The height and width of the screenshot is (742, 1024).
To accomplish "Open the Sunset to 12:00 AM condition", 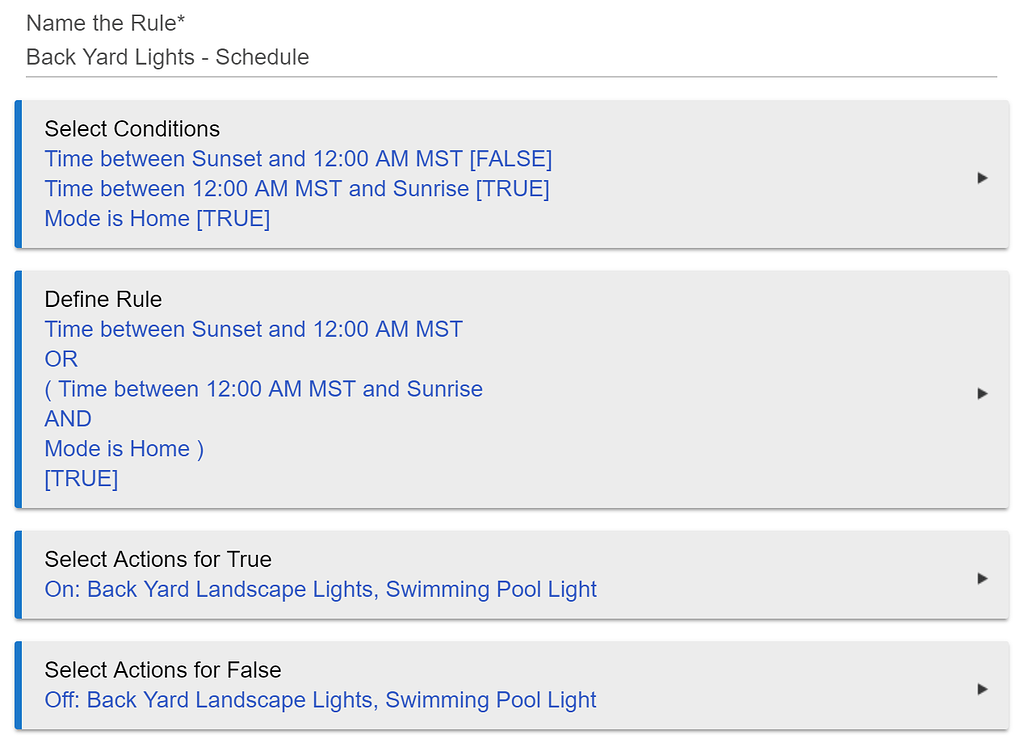I will coord(297,159).
